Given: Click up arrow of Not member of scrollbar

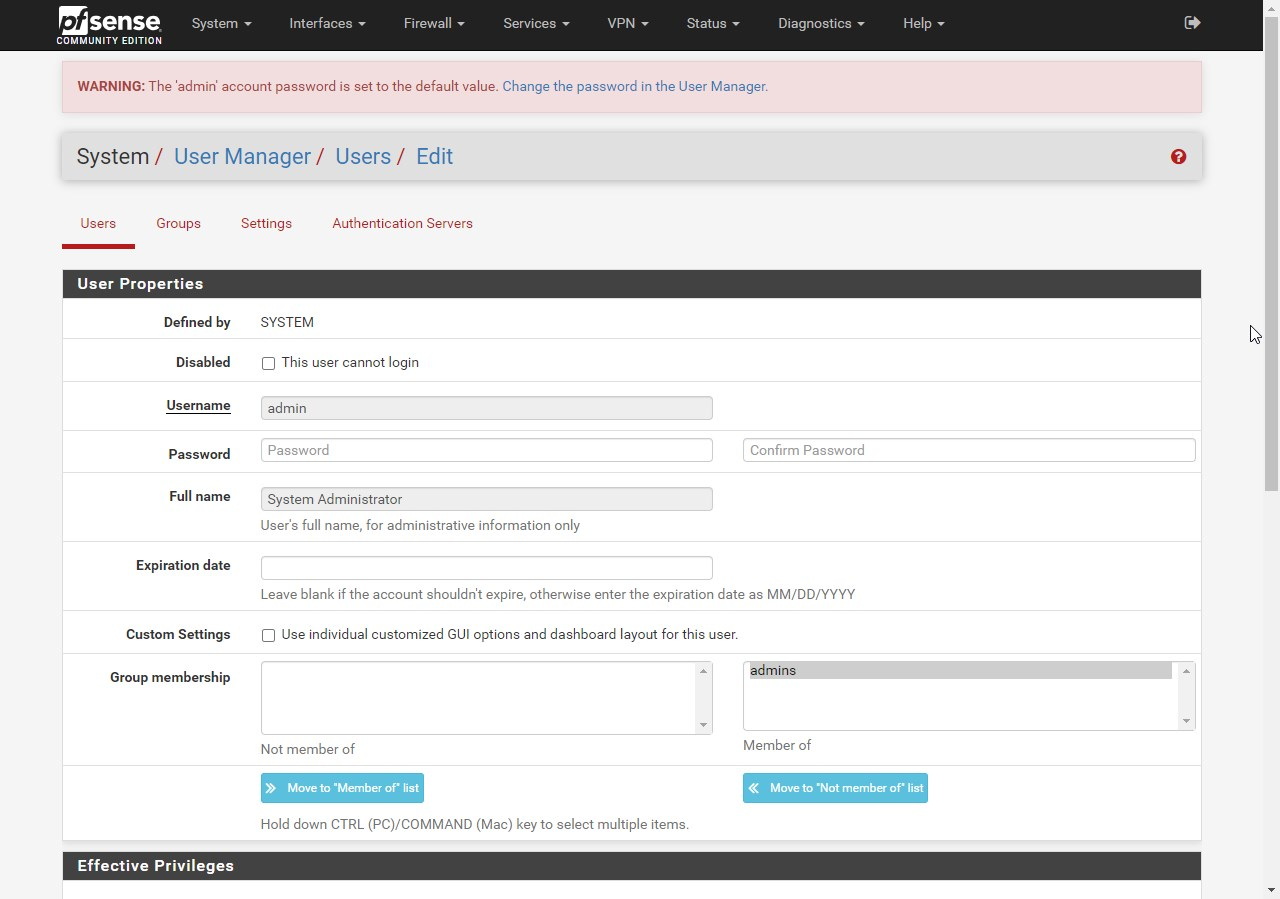Looking at the screenshot, I should [703, 671].
